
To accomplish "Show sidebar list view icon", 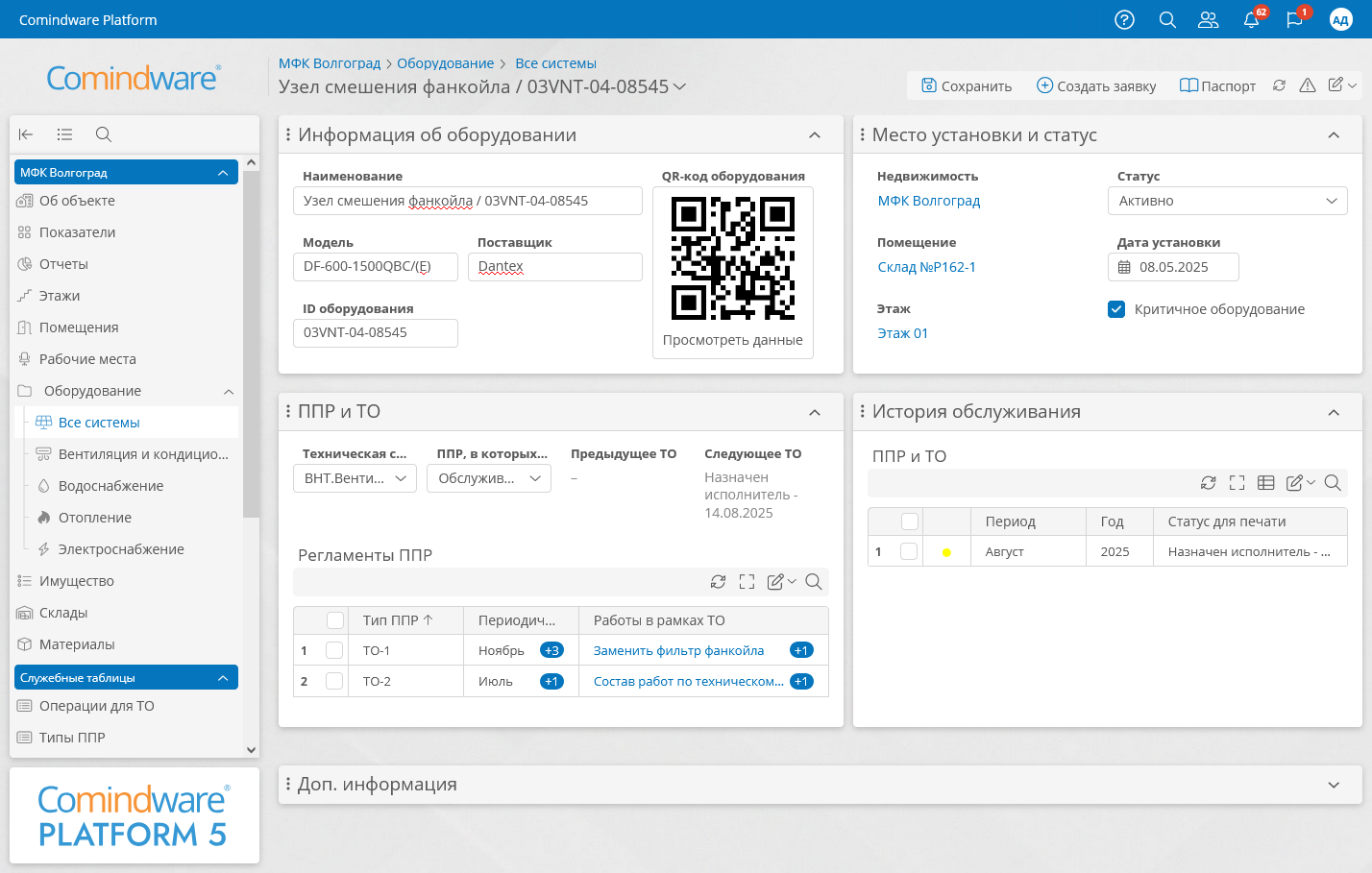I will point(64,134).
